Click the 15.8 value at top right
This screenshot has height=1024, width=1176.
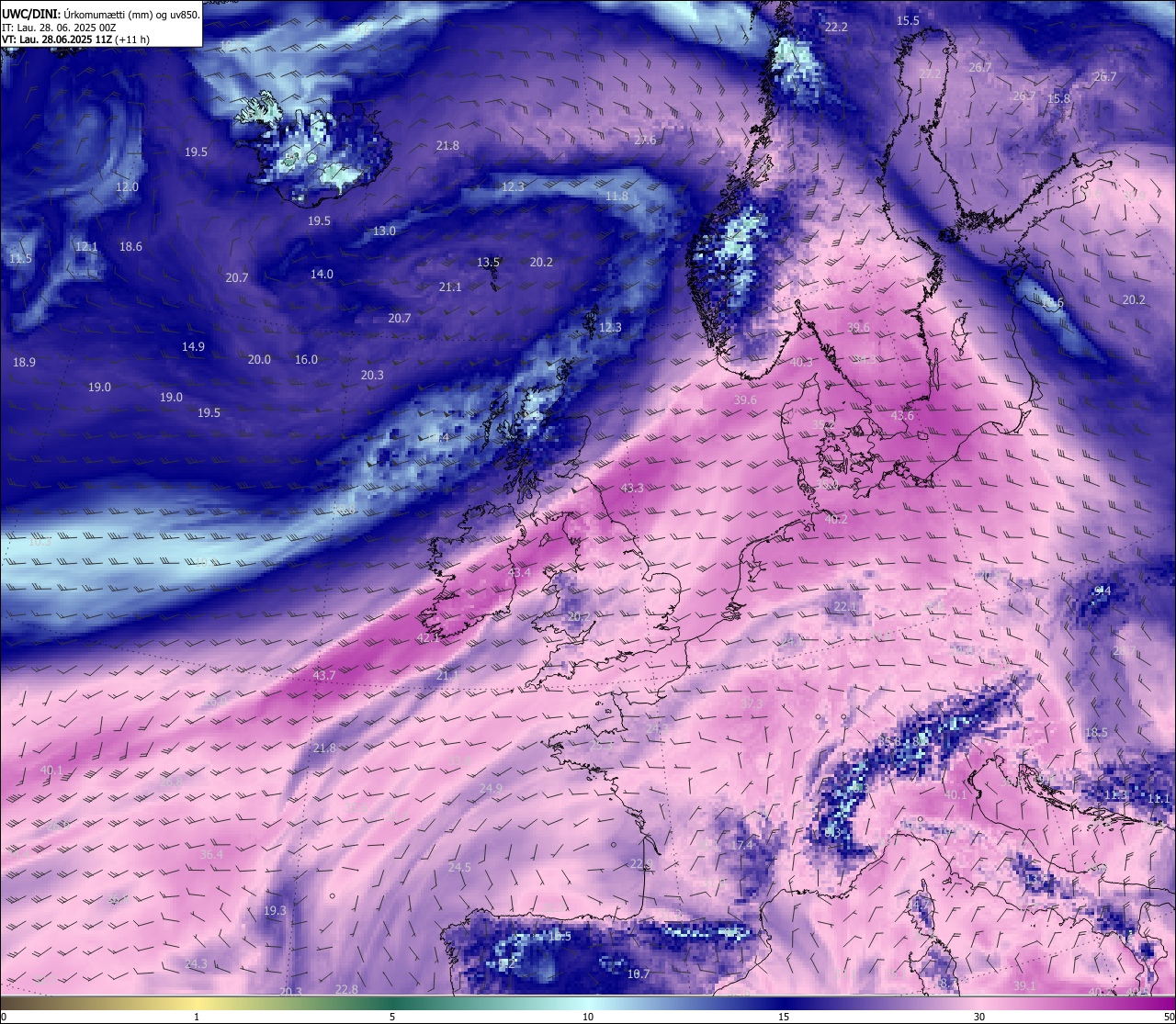pyautogui.click(x=1058, y=98)
